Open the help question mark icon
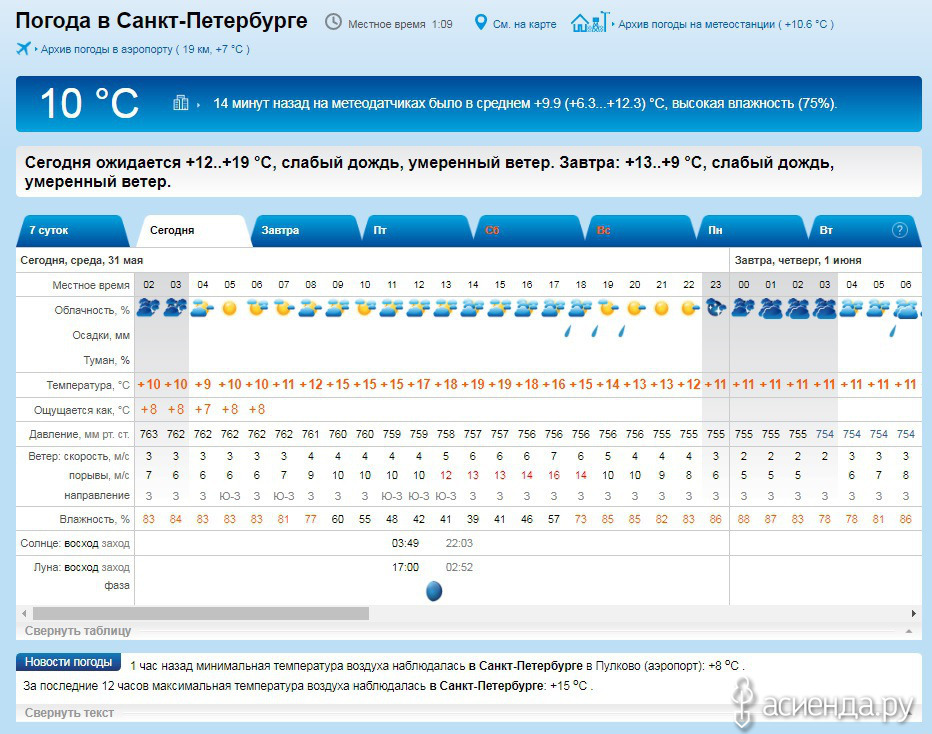This screenshot has height=734, width=932. click(899, 230)
